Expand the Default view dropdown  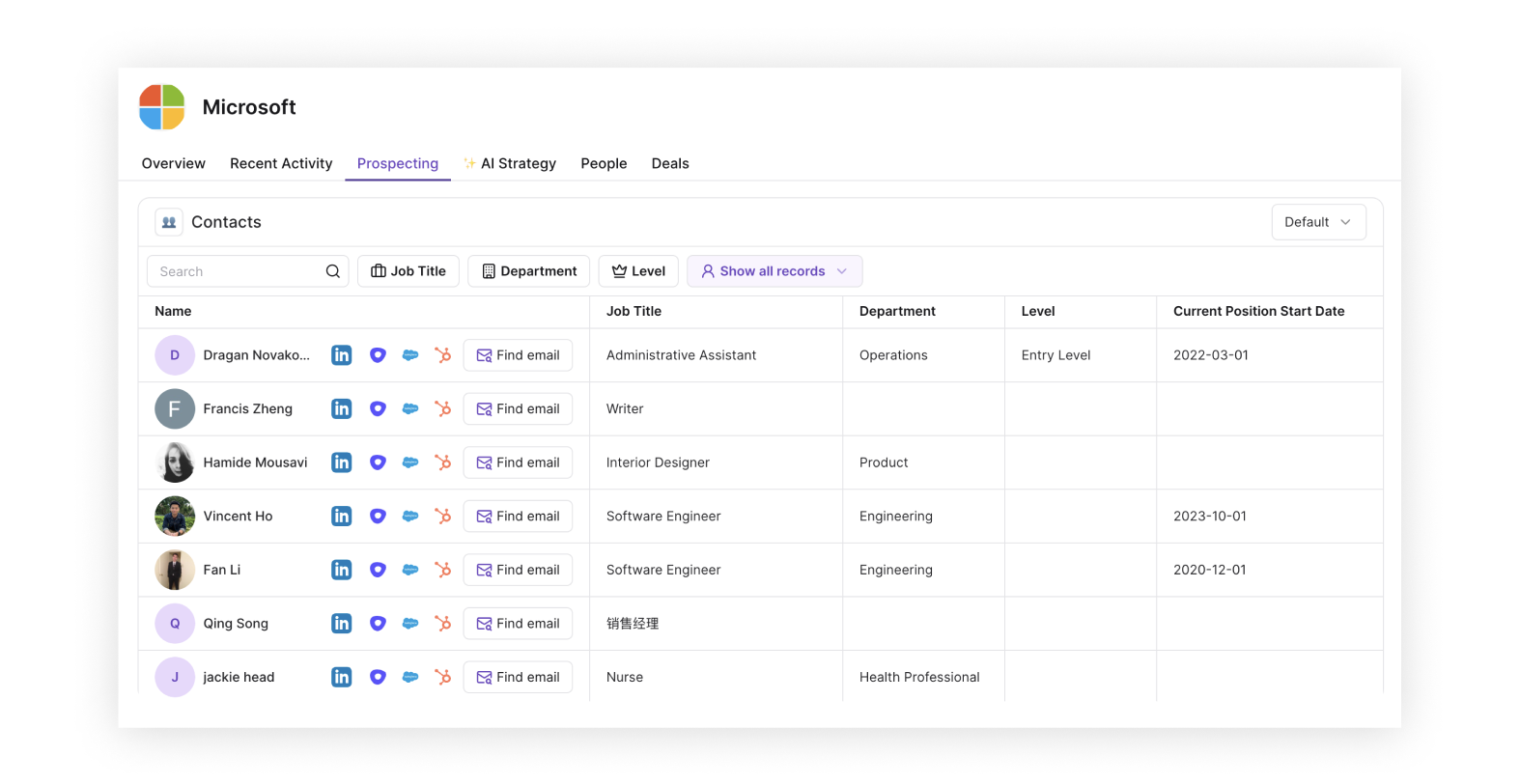[x=1317, y=222]
